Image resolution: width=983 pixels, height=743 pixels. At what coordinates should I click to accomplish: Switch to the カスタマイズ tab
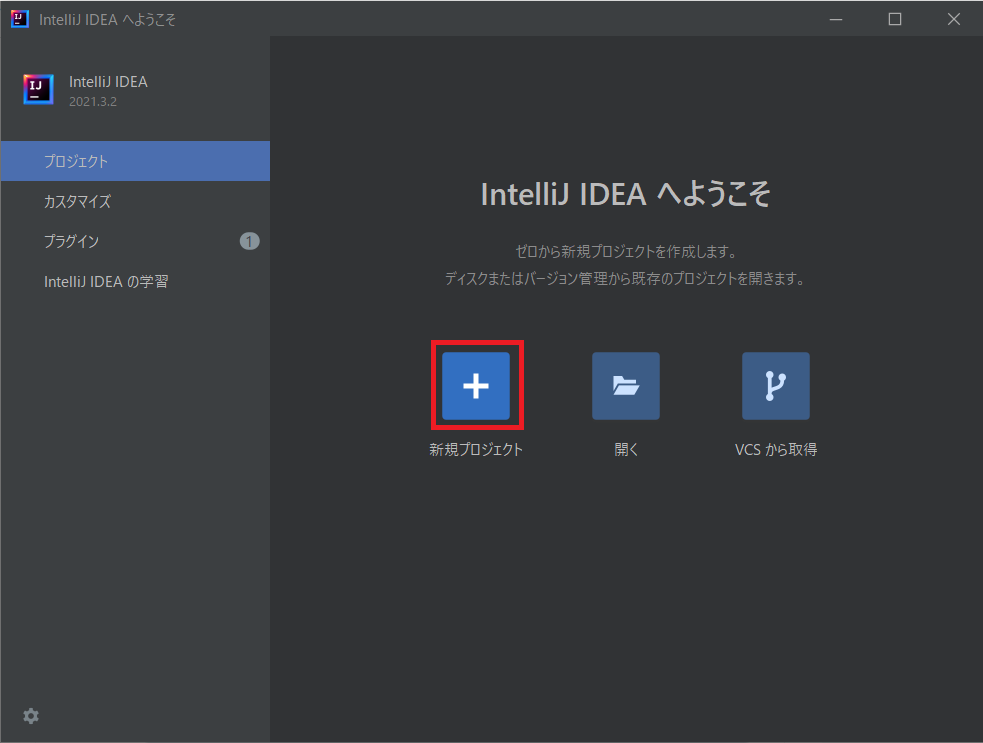tap(135, 201)
